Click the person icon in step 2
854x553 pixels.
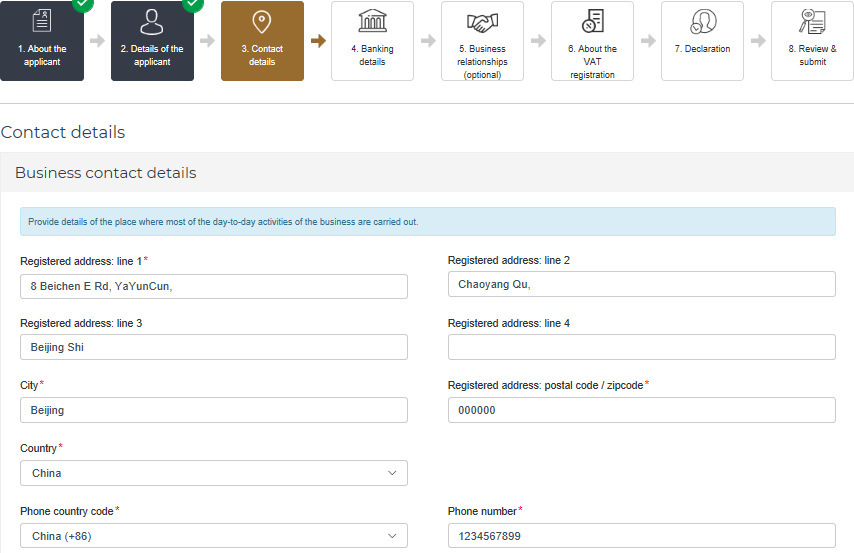click(x=151, y=22)
